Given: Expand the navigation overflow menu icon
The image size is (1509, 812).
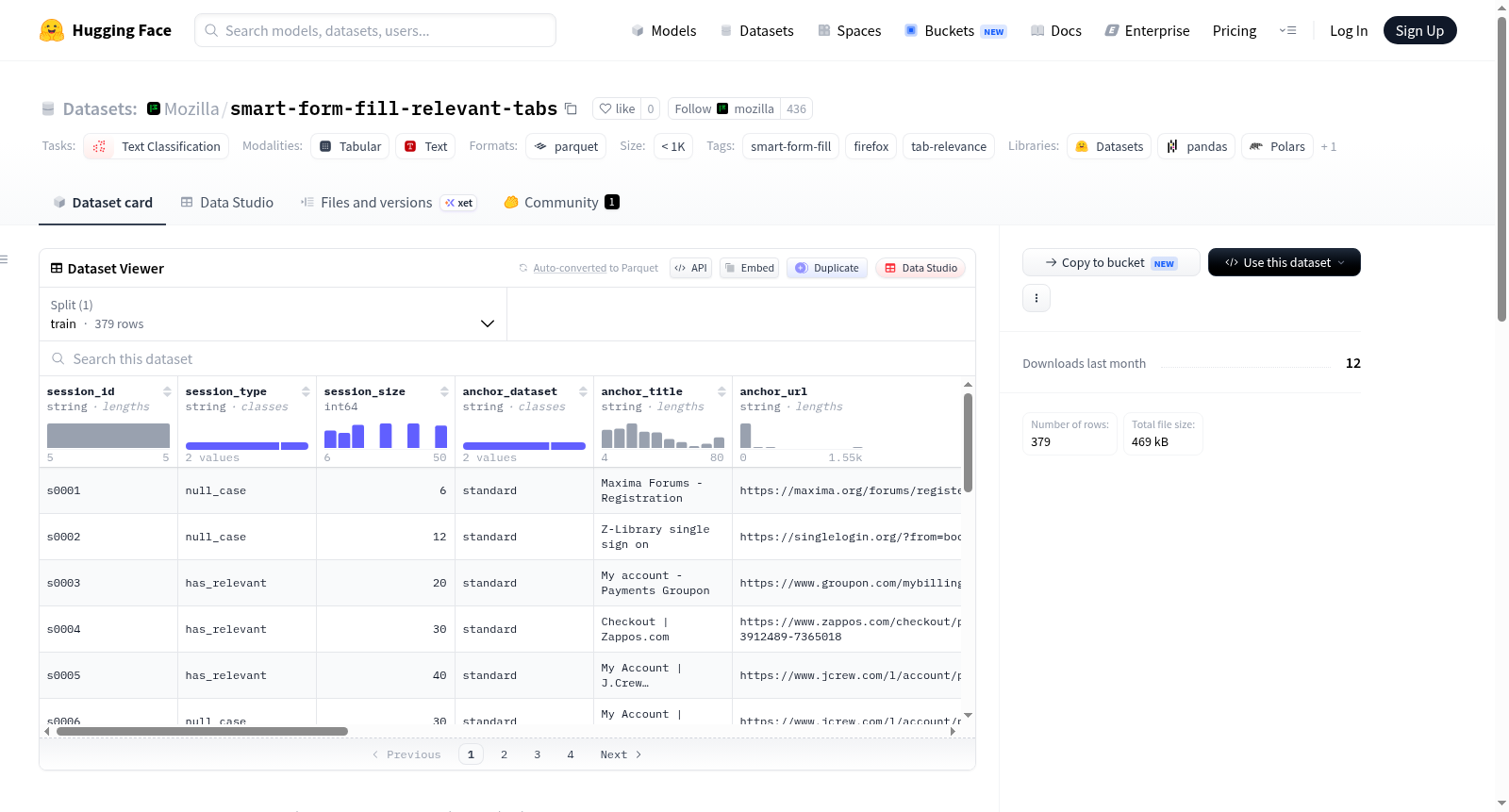Looking at the screenshot, I should (x=1287, y=30).
